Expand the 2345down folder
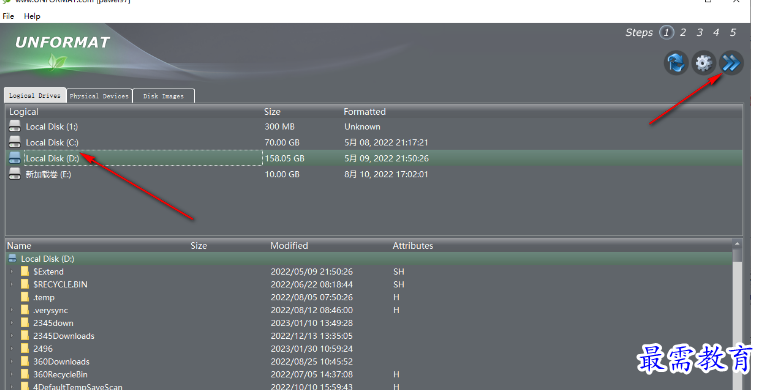The height and width of the screenshot is (390, 761). pyautogui.click(x=12, y=323)
